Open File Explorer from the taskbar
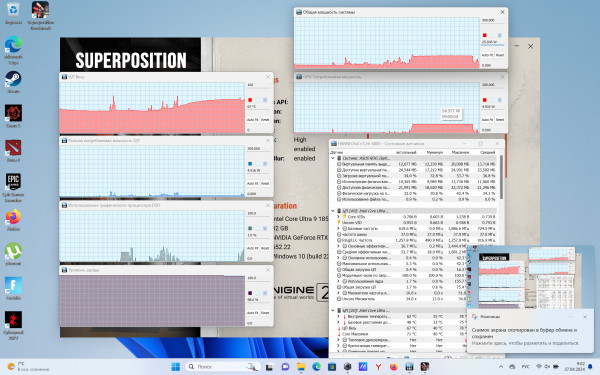600x375 pixels. click(x=301, y=367)
